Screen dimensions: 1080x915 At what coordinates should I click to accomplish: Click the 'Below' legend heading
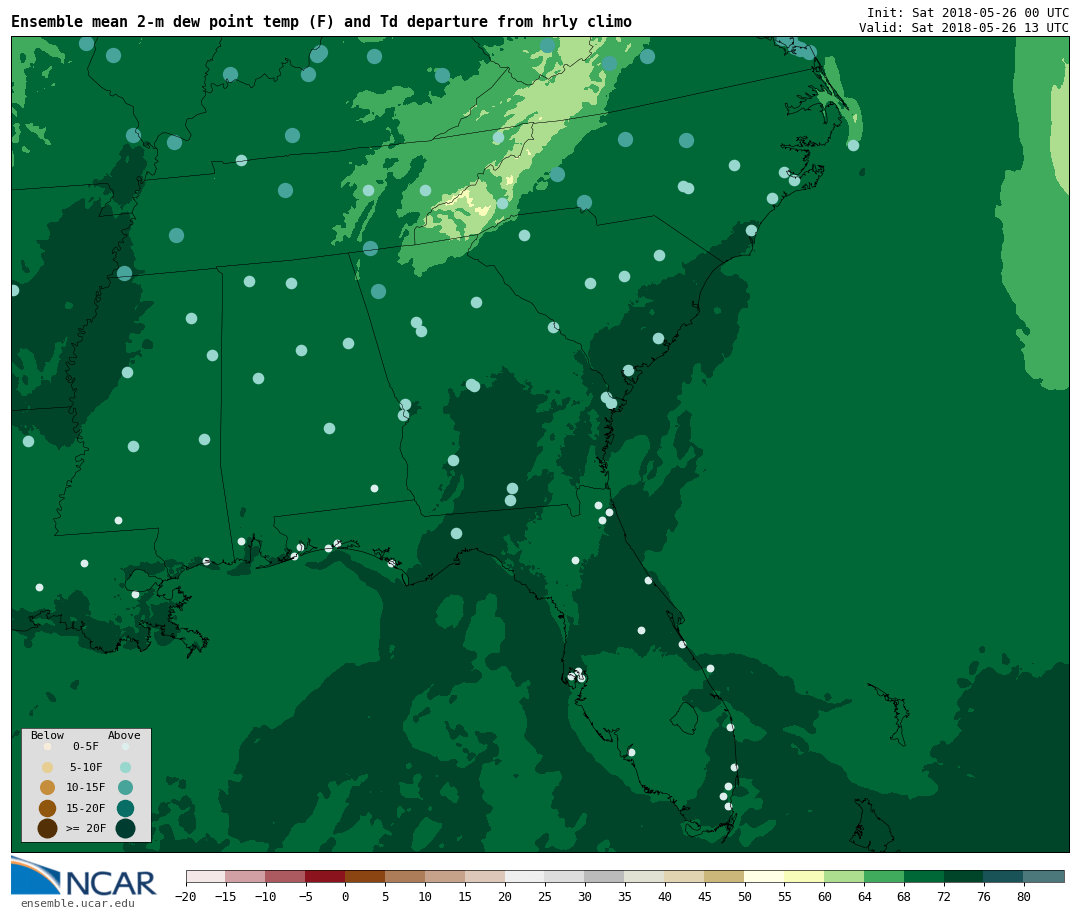(48, 735)
